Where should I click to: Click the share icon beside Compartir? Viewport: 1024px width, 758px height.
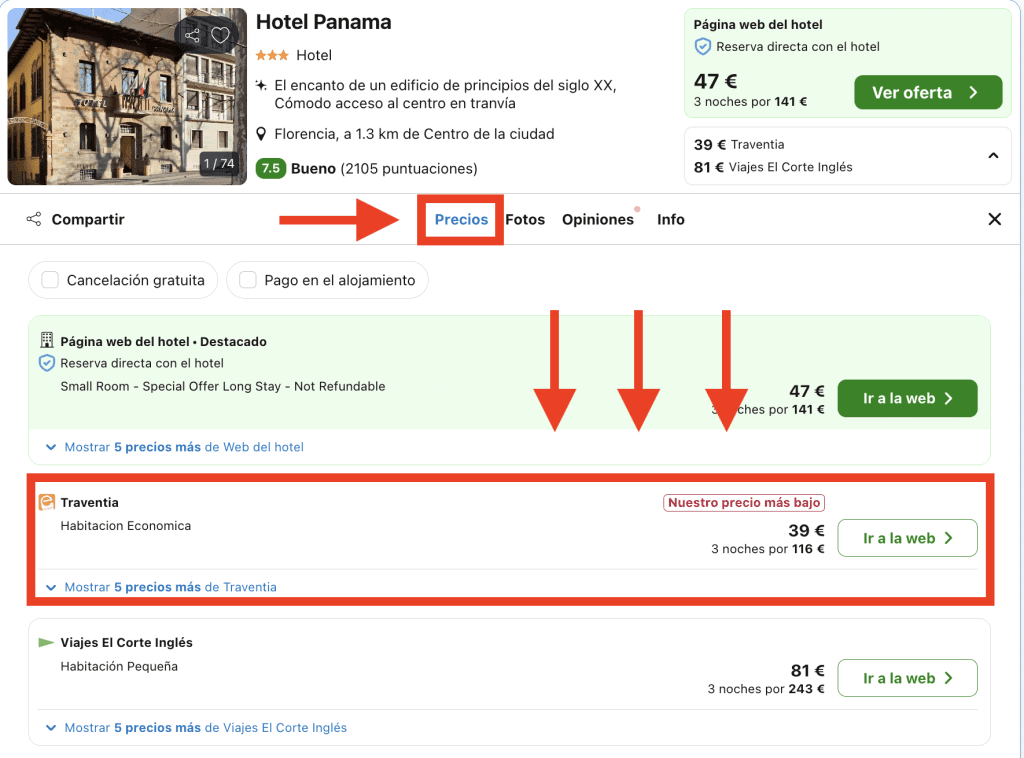(x=34, y=219)
